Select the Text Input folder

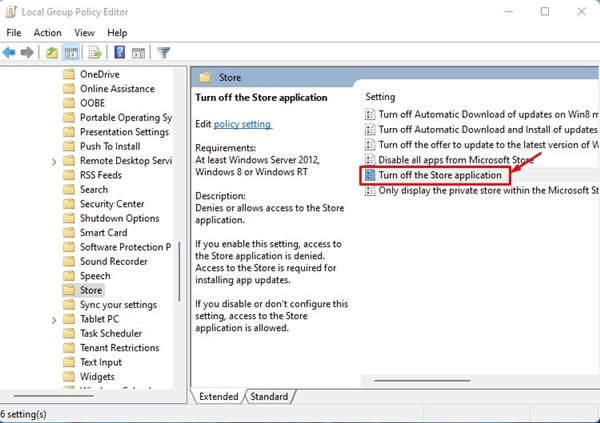(x=101, y=362)
